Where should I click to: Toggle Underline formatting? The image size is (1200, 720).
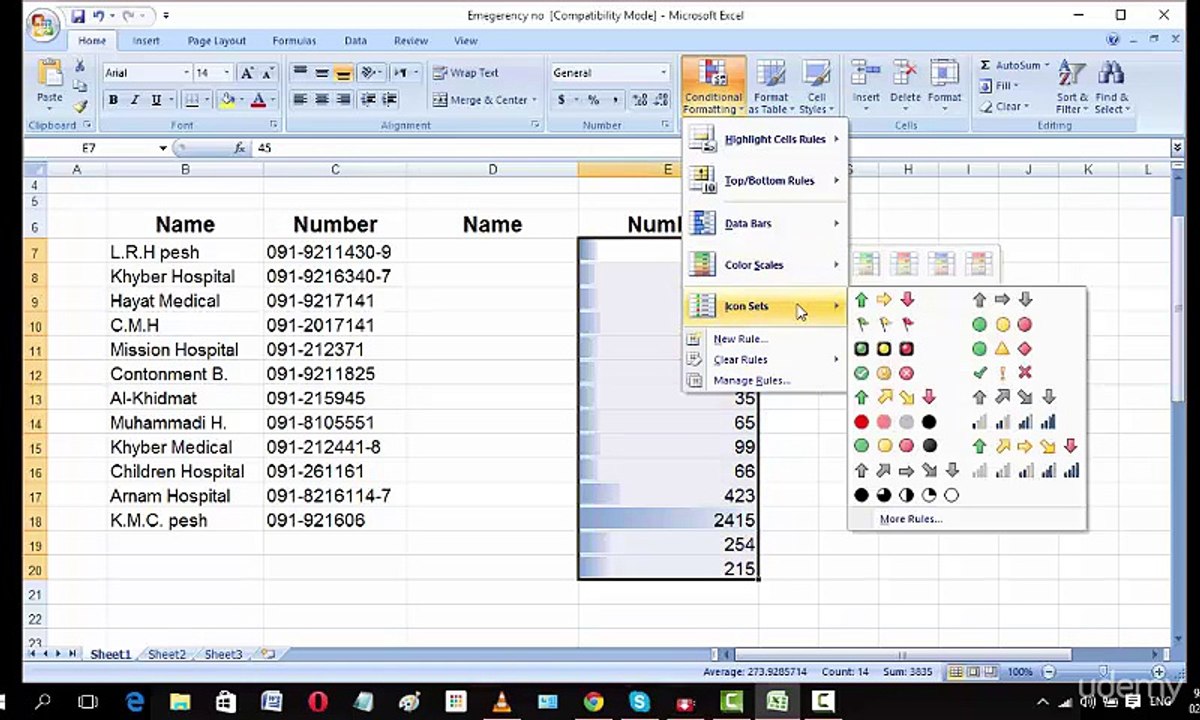pyautogui.click(x=156, y=100)
